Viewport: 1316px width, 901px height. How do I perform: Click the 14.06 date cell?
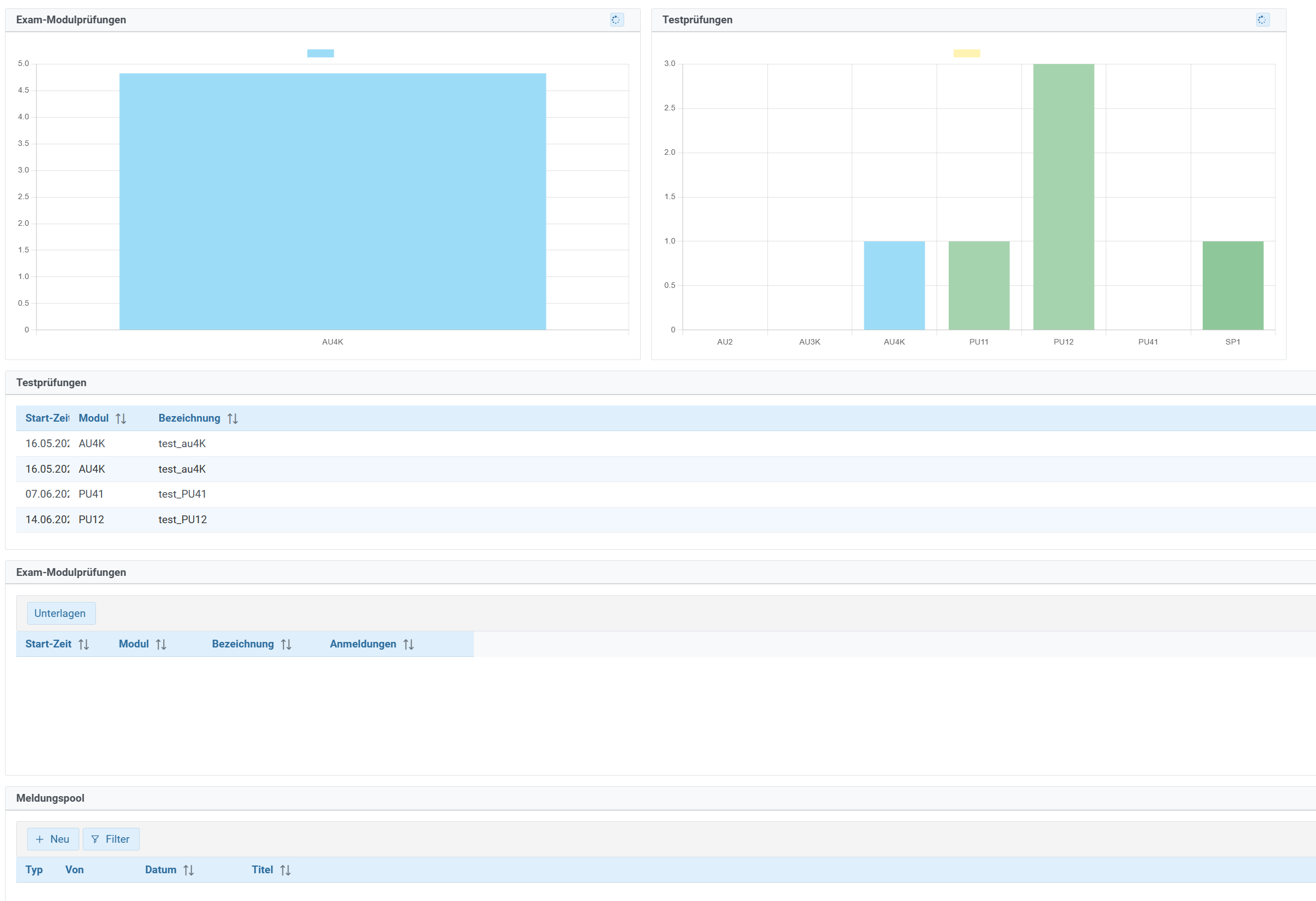coord(47,520)
